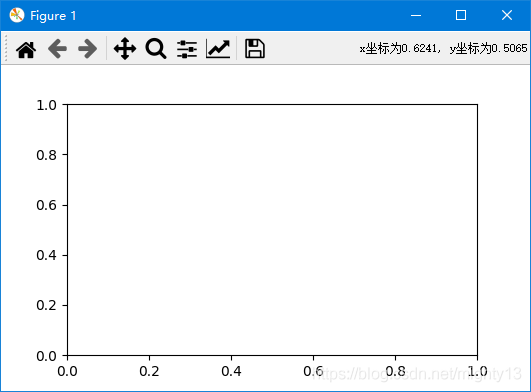
Task: Go back to previous view arrow
Action: (57, 49)
